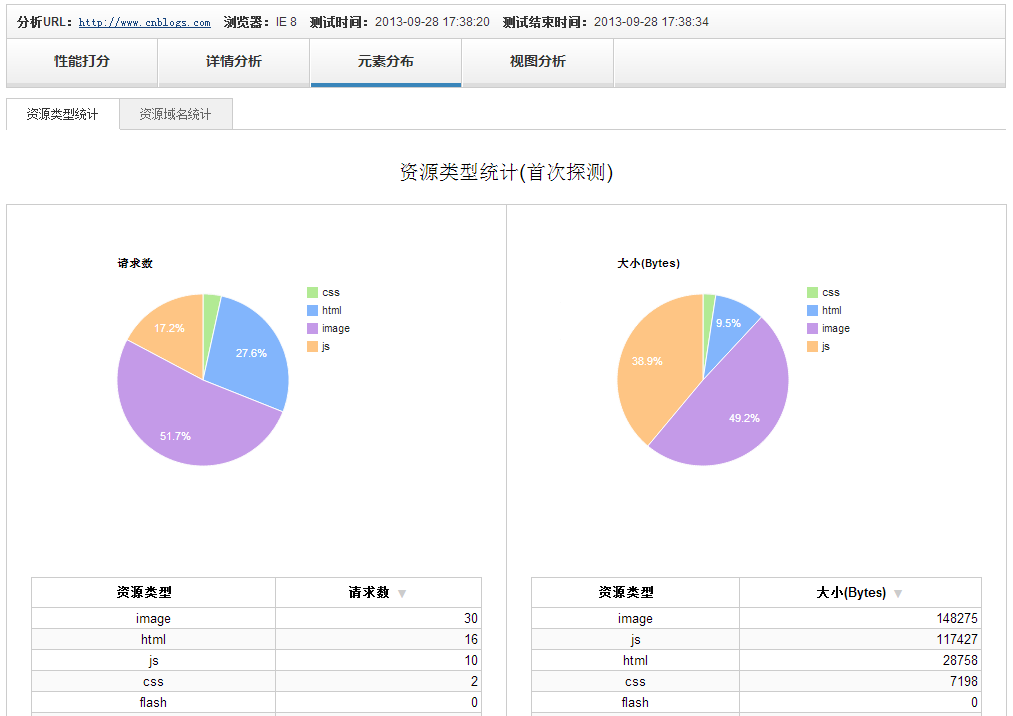Click the 大小(Bytes) chart title

pyautogui.click(x=649, y=263)
